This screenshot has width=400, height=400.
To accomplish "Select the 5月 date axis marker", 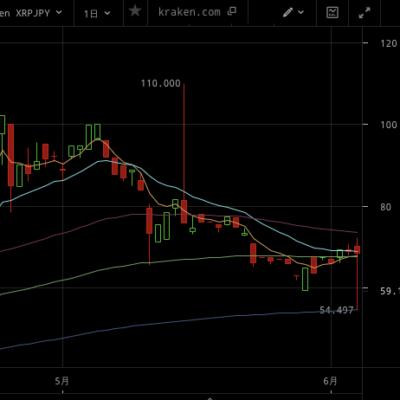I will pyautogui.click(x=62, y=381).
